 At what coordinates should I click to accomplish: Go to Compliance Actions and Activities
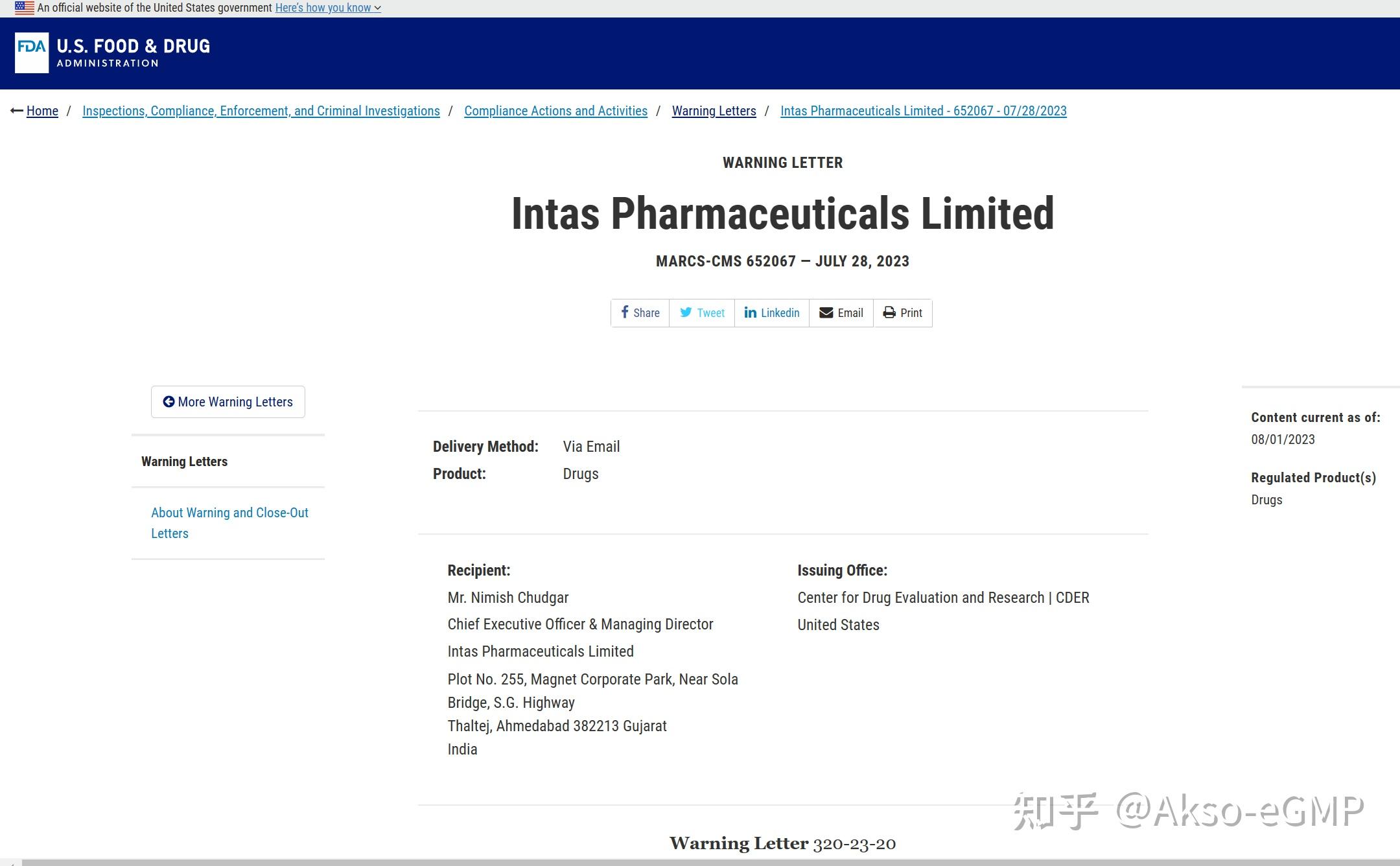[x=555, y=111]
